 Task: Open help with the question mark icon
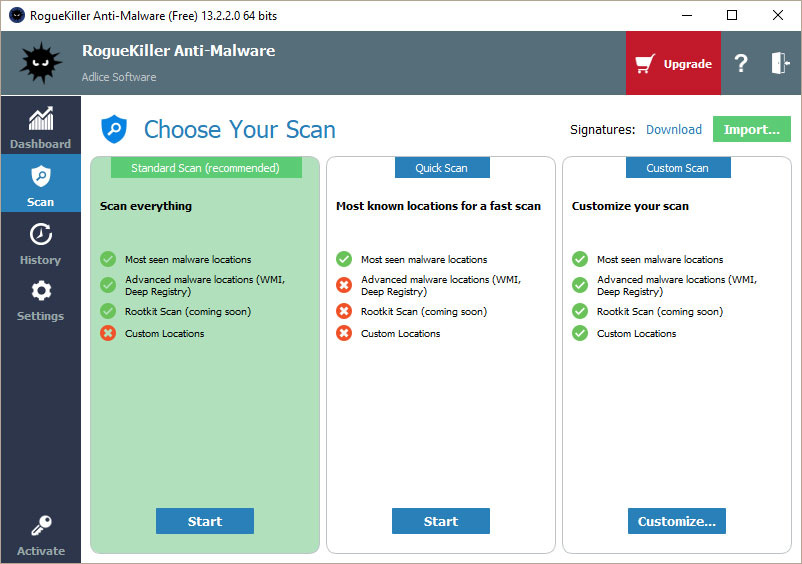coord(741,63)
